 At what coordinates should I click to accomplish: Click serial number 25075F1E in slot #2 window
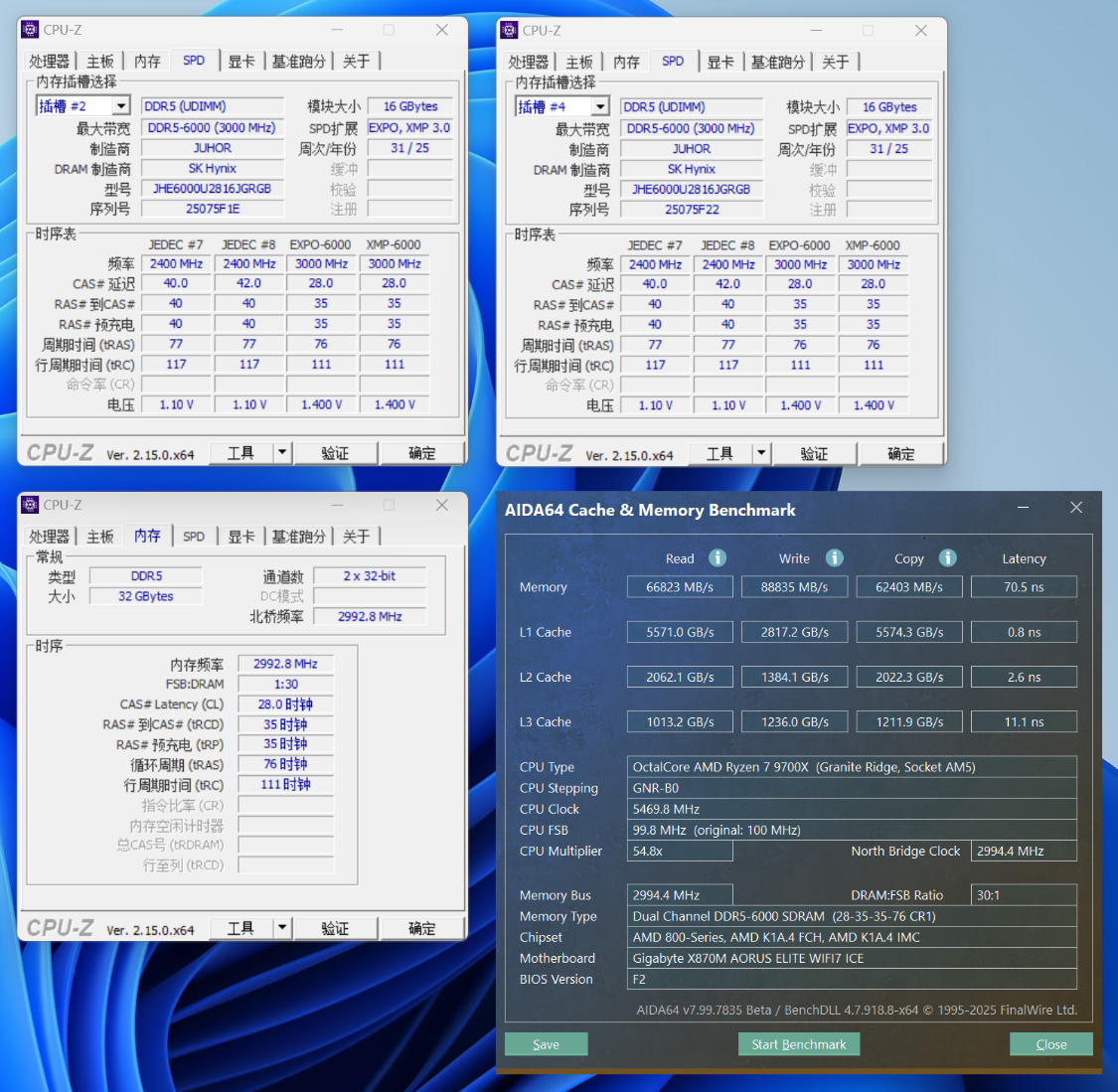coord(213,209)
